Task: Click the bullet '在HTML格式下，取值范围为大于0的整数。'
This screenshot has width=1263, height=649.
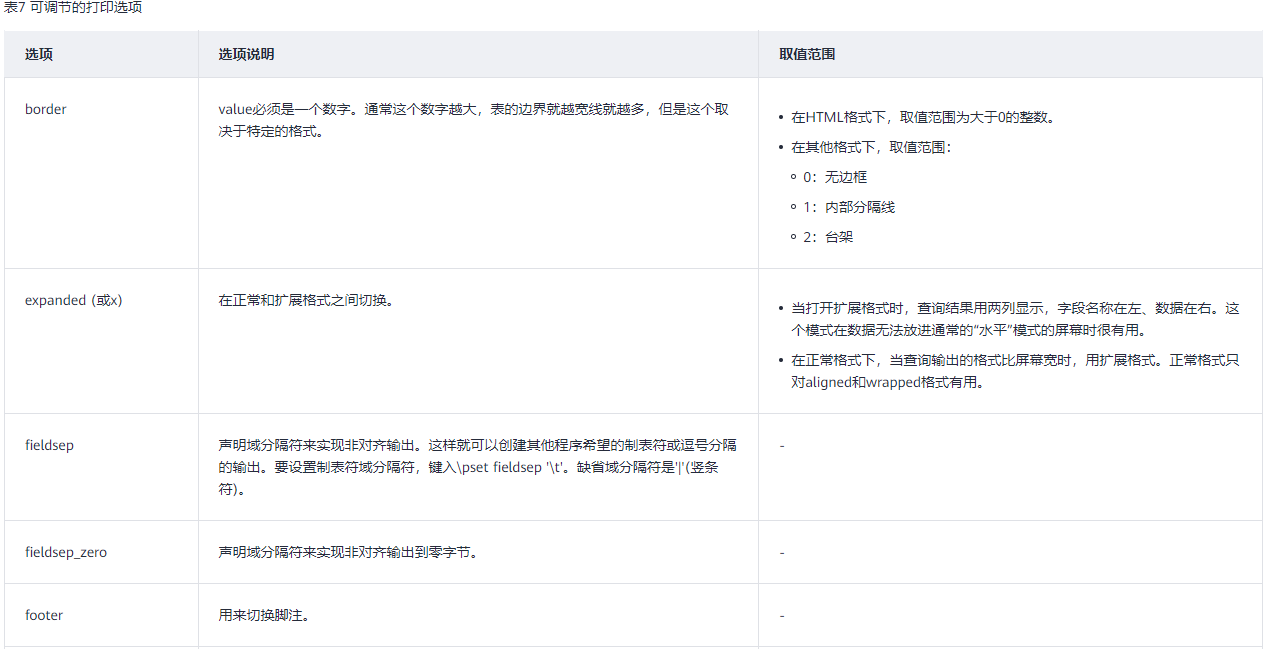Action: [923, 117]
